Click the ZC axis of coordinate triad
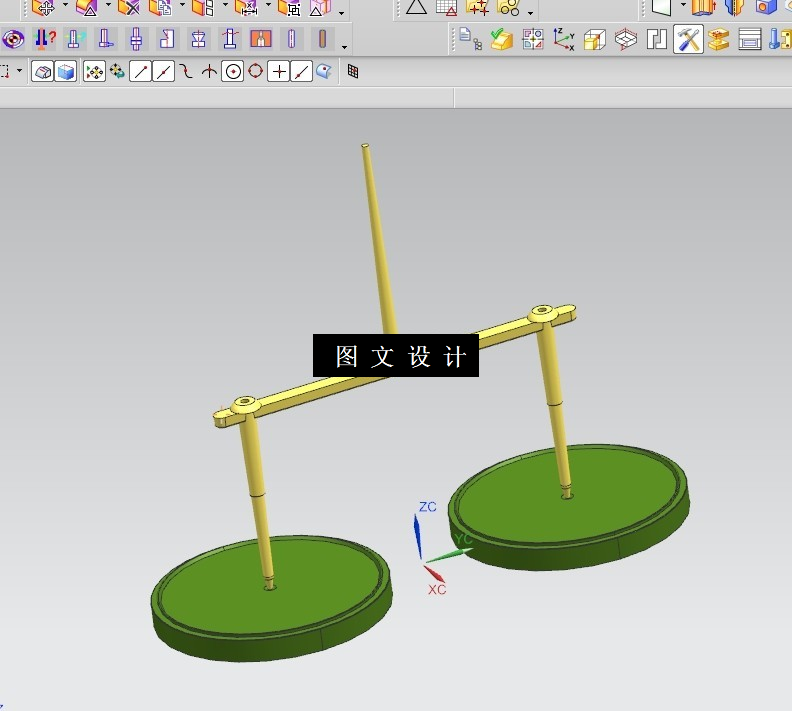Image resolution: width=792 pixels, height=711 pixels. (417, 535)
